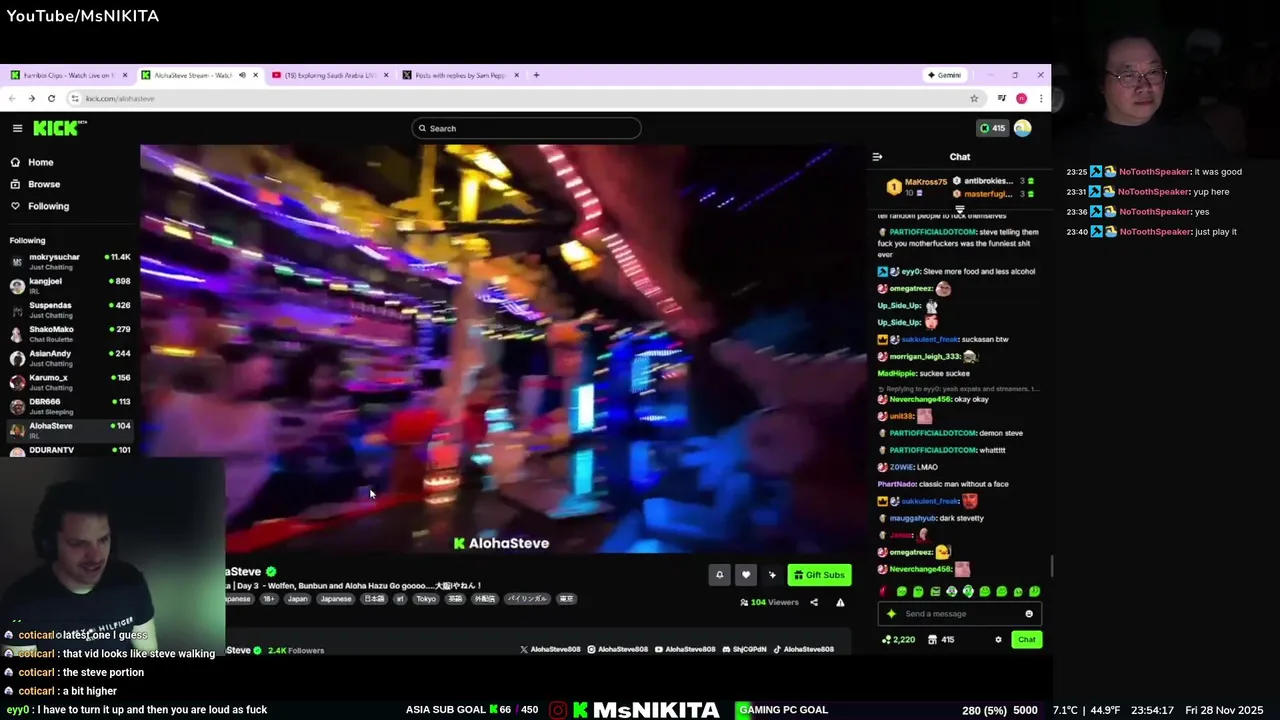Open kangjoel channel from Following list
The width and height of the screenshot is (1280, 720).
pyautogui.click(x=70, y=285)
